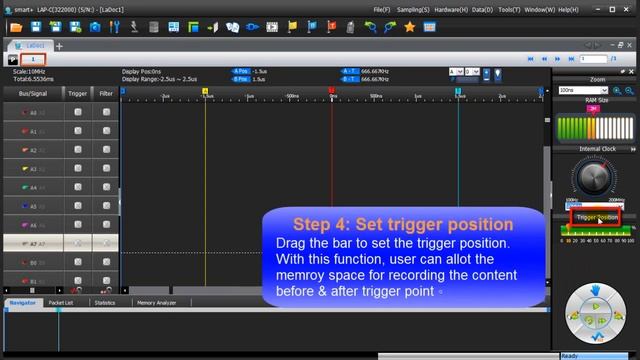The width and height of the screenshot is (640, 360).
Task: Open the blue window layout icon
Action: tap(173, 27)
